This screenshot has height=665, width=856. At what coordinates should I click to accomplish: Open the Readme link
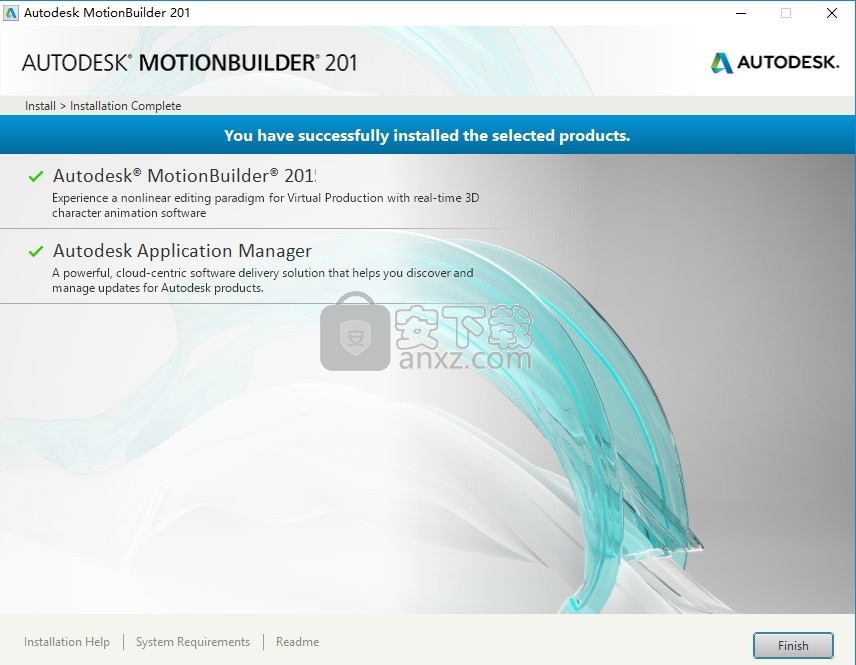pyautogui.click(x=298, y=642)
